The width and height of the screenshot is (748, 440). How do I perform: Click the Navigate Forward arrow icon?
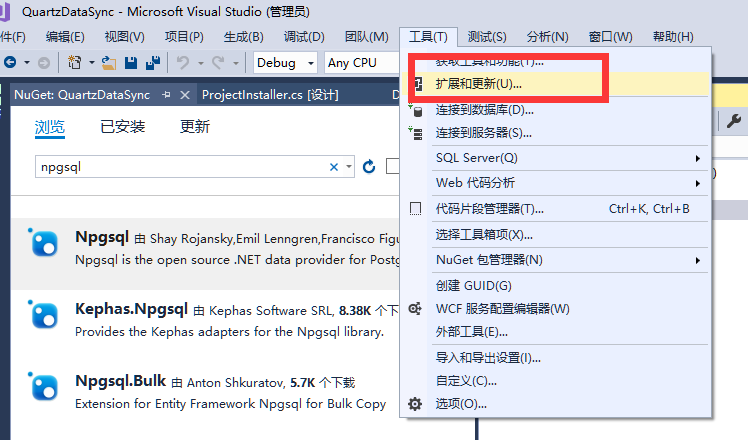coord(43,63)
